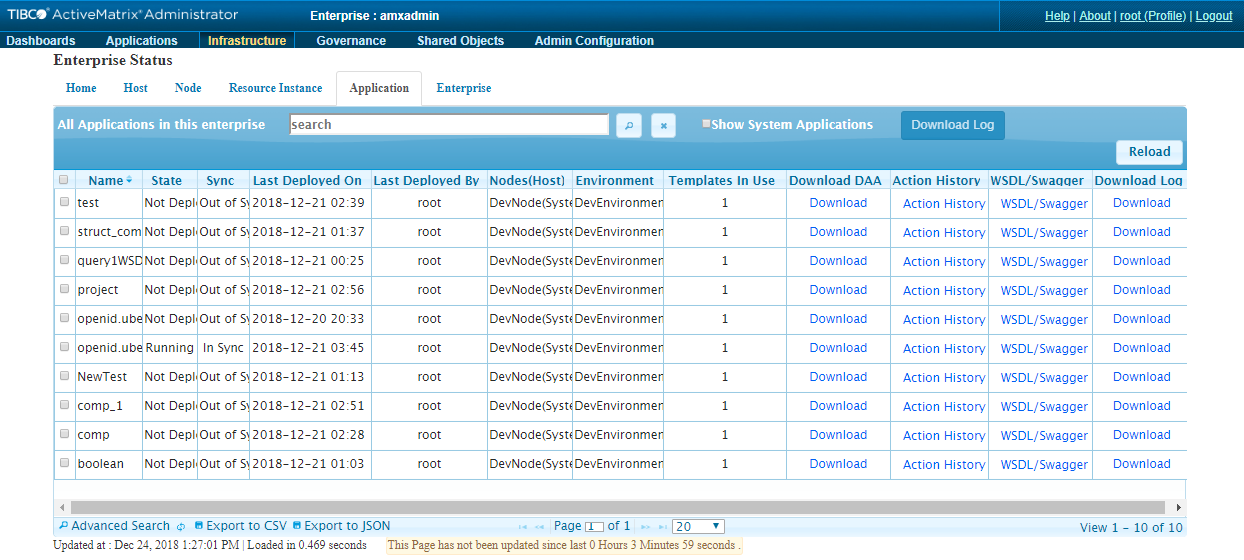Click the Name column sort arrow

tap(129, 181)
